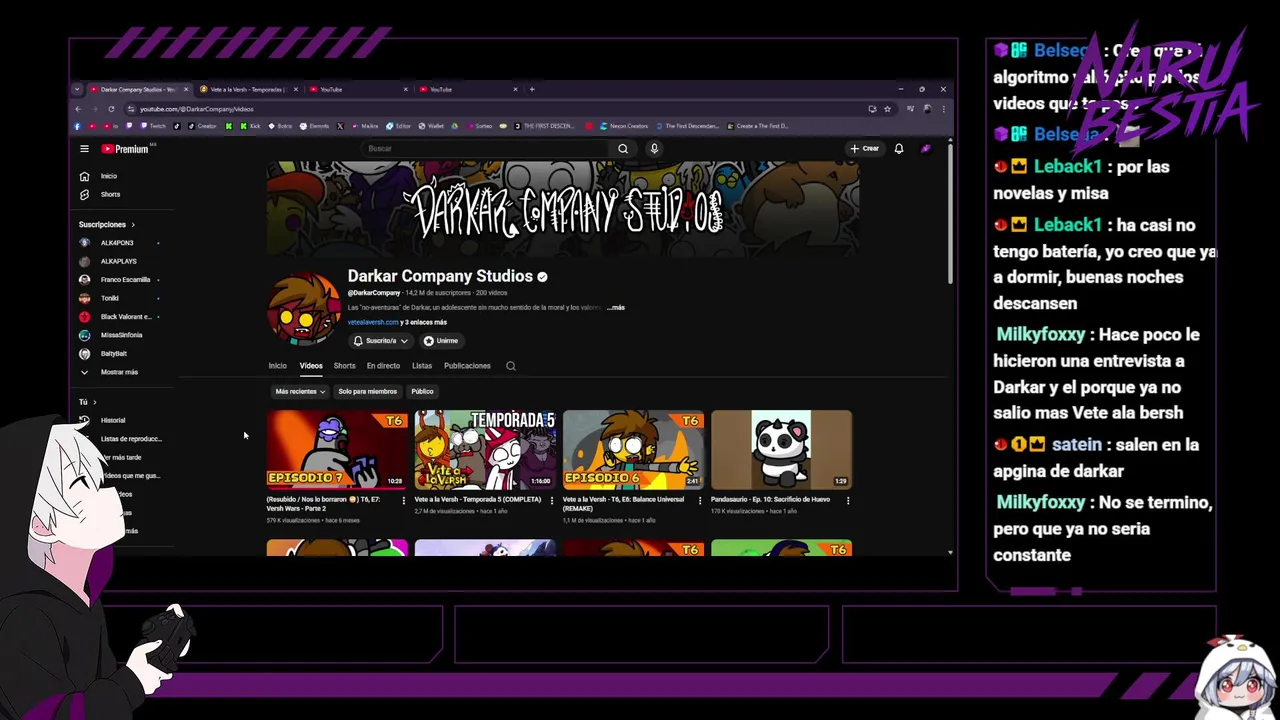
Task: Click the search magnifier button
Action: [x=623, y=148]
